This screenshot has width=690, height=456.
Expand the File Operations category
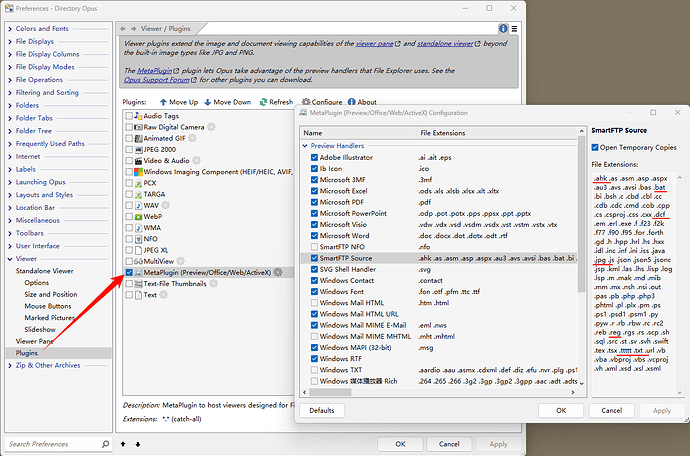coord(10,80)
